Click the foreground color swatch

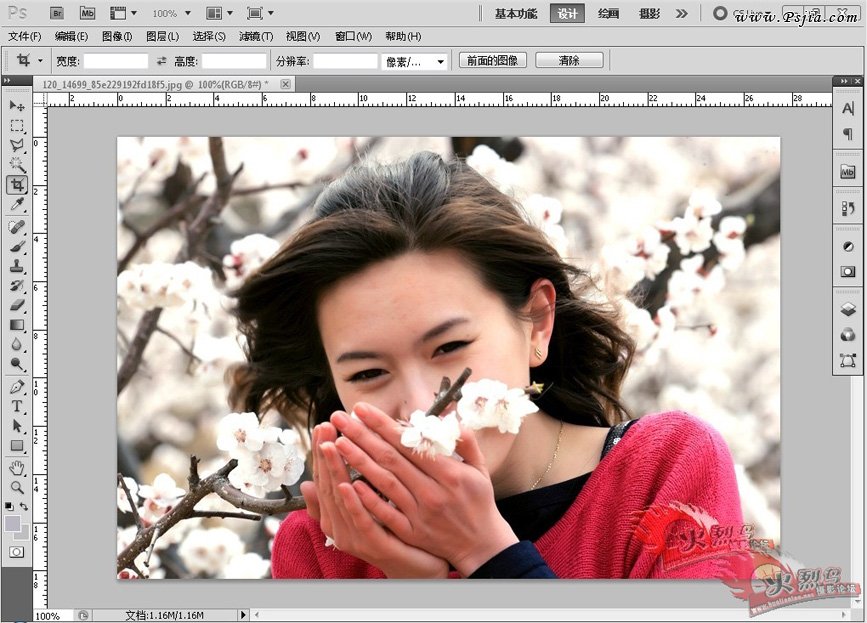pos(13,523)
